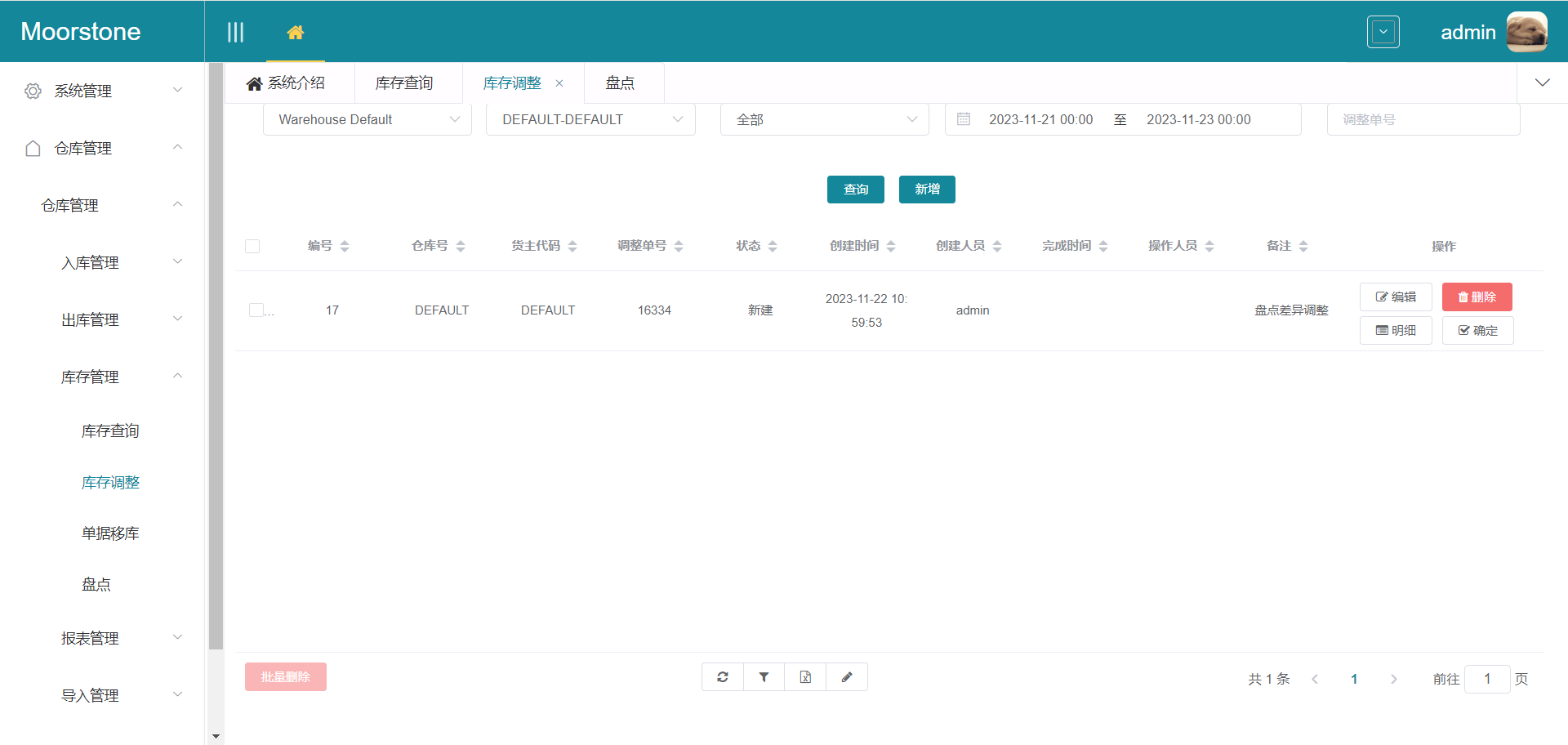Screen dimensions: 1568x745
Task: Sort rows by 创建时间 column arrows
Action: click(x=890, y=245)
